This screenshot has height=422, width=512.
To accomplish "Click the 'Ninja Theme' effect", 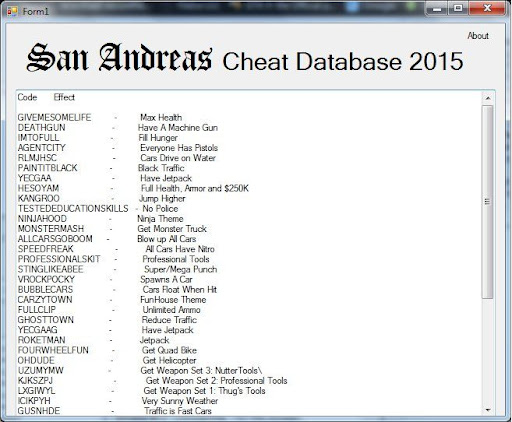I will coord(160,219).
